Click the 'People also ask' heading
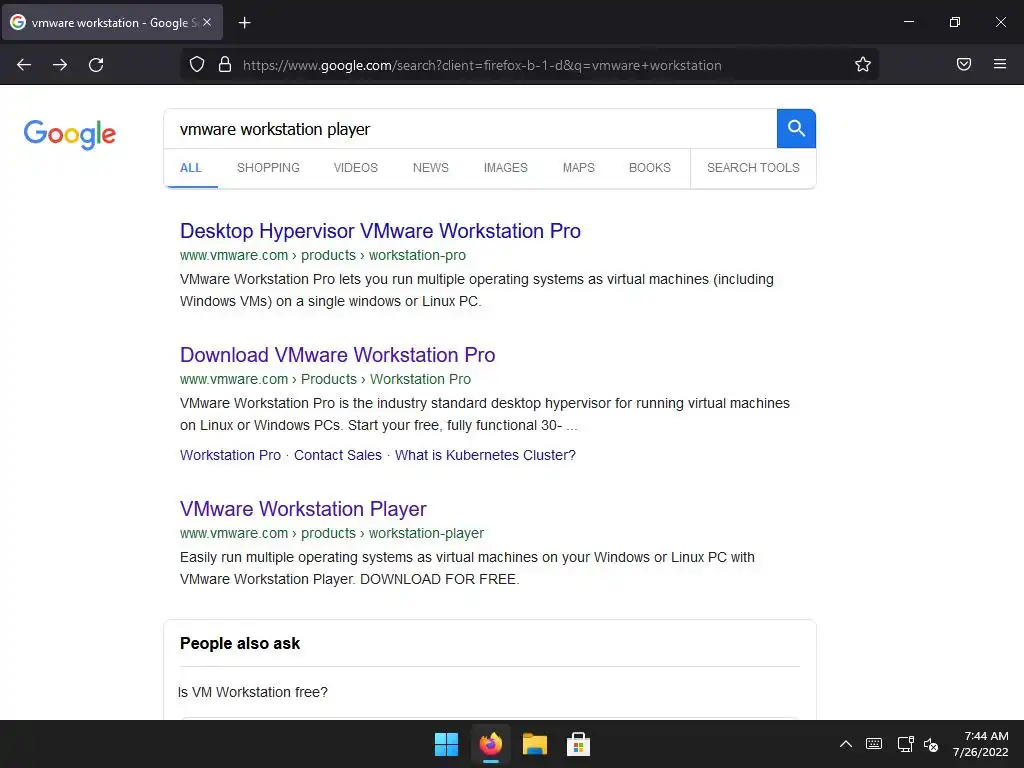 (240, 643)
